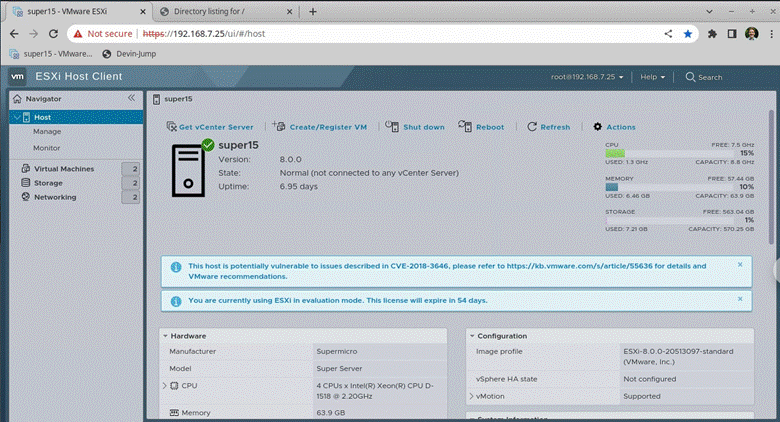This screenshot has width=780, height=422.
Task: Open Virtual Machines in navigator
Action: 64,169
